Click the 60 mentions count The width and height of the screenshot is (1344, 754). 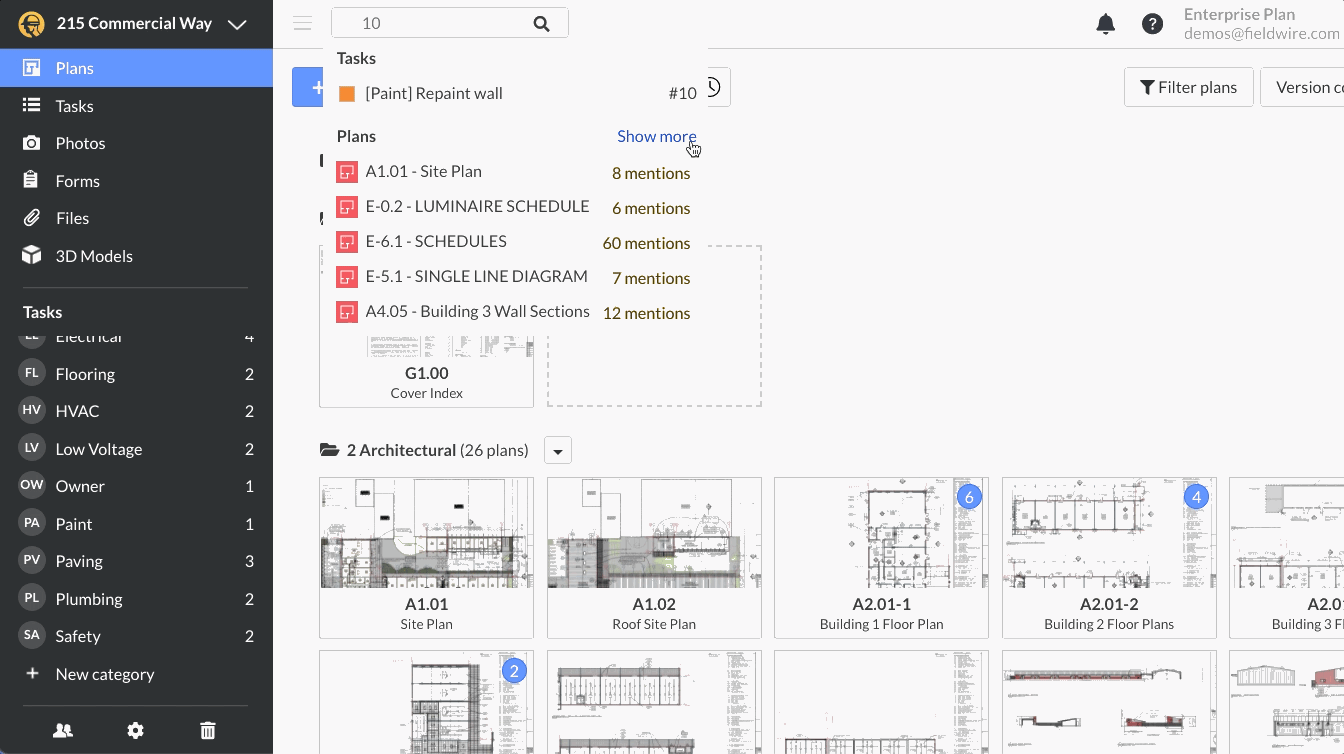646,243
